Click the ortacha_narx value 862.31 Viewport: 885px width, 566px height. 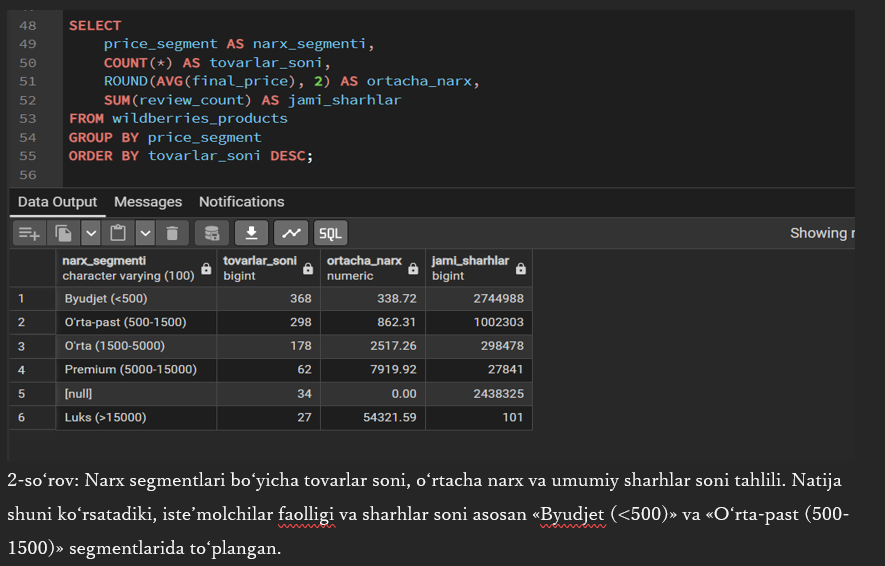373,322
